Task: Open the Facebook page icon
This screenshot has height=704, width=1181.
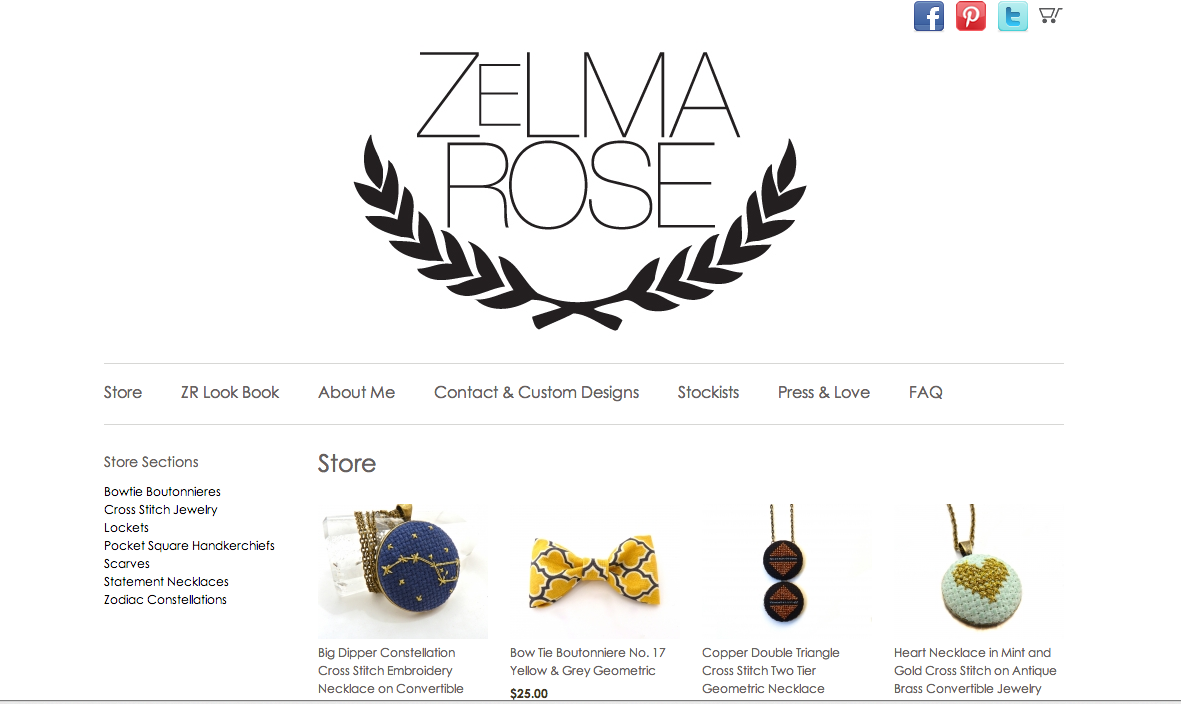Action: [x=929, y=16]
